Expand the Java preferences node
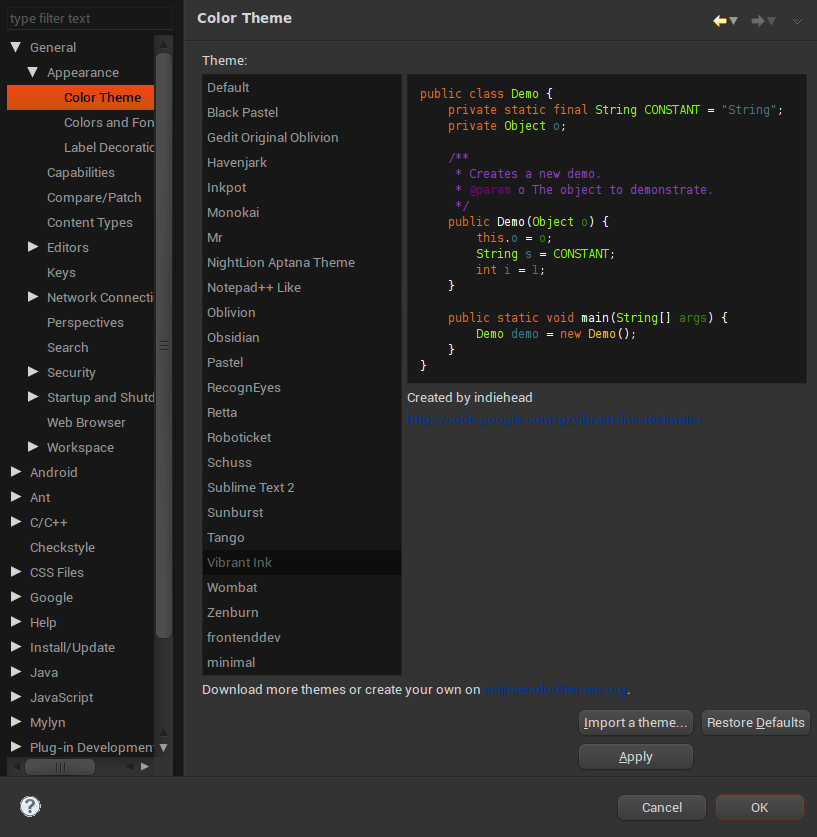 coord(16,672)
